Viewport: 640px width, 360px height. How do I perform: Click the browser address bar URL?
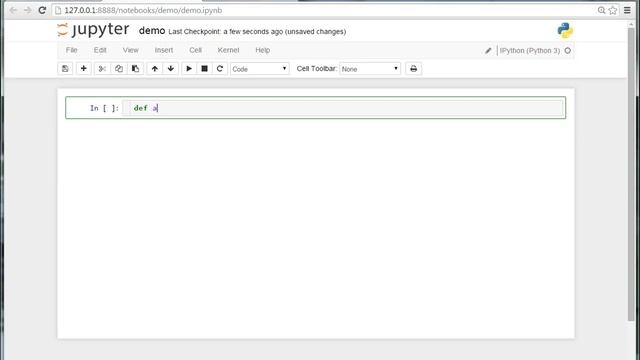click(x=143, y=10)
